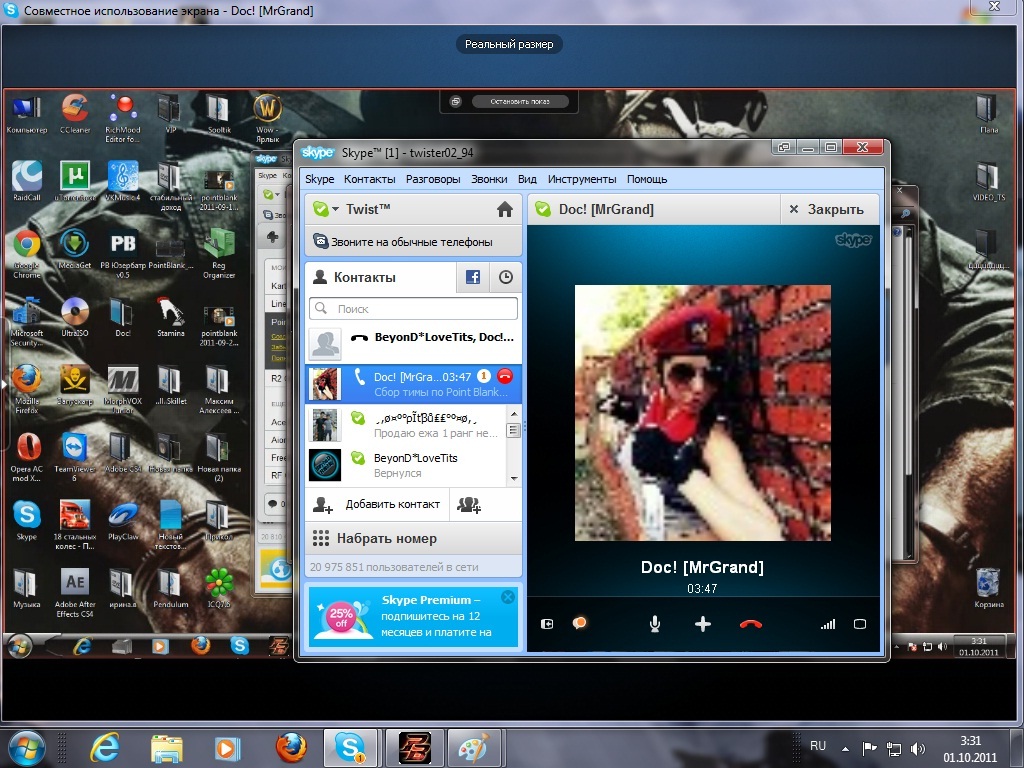End the call with the red hang-up button
This screenshot has height=768, width=1024.
[x=750, y=624]
